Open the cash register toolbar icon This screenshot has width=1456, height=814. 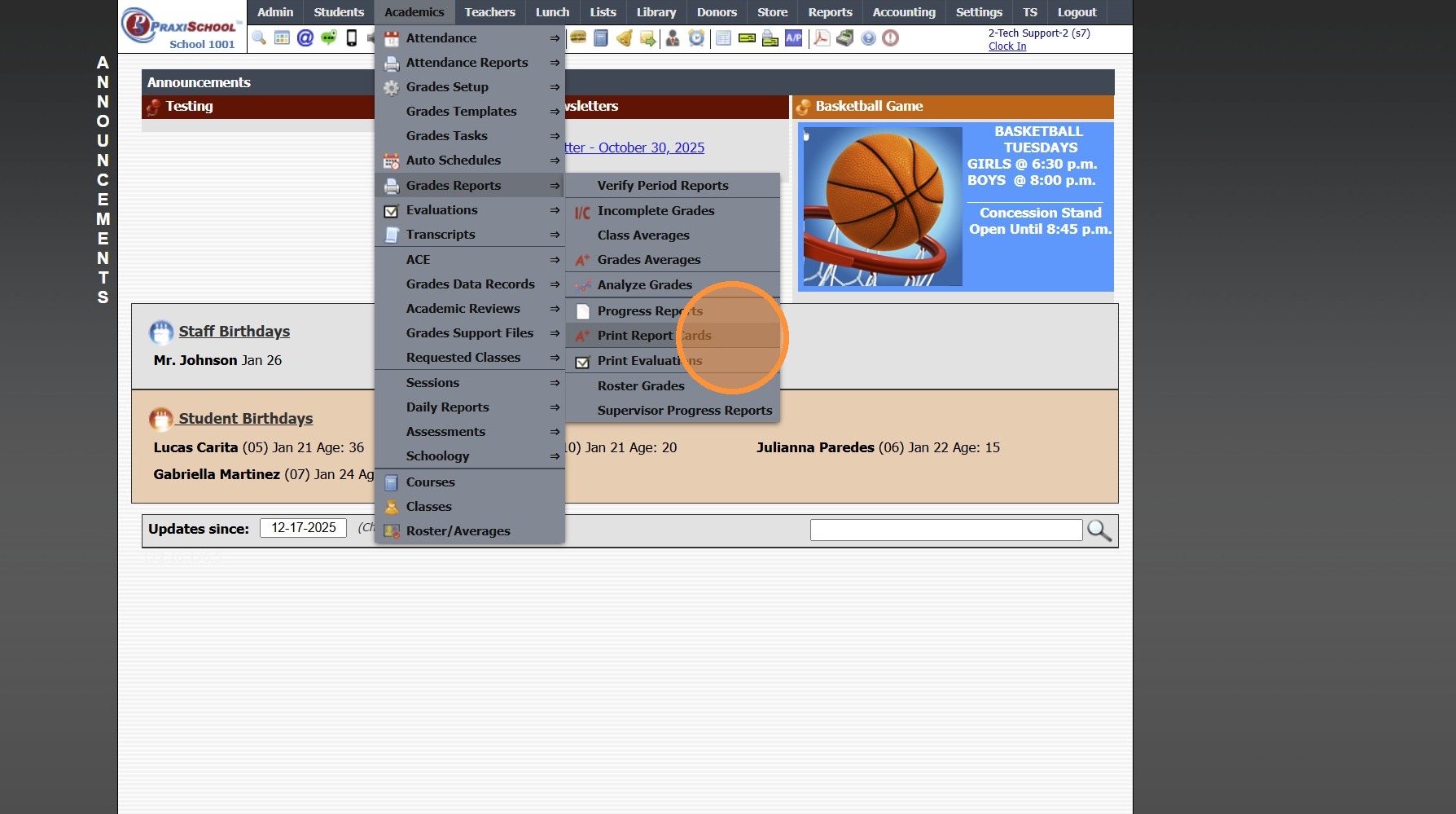[x=845, y=38]
